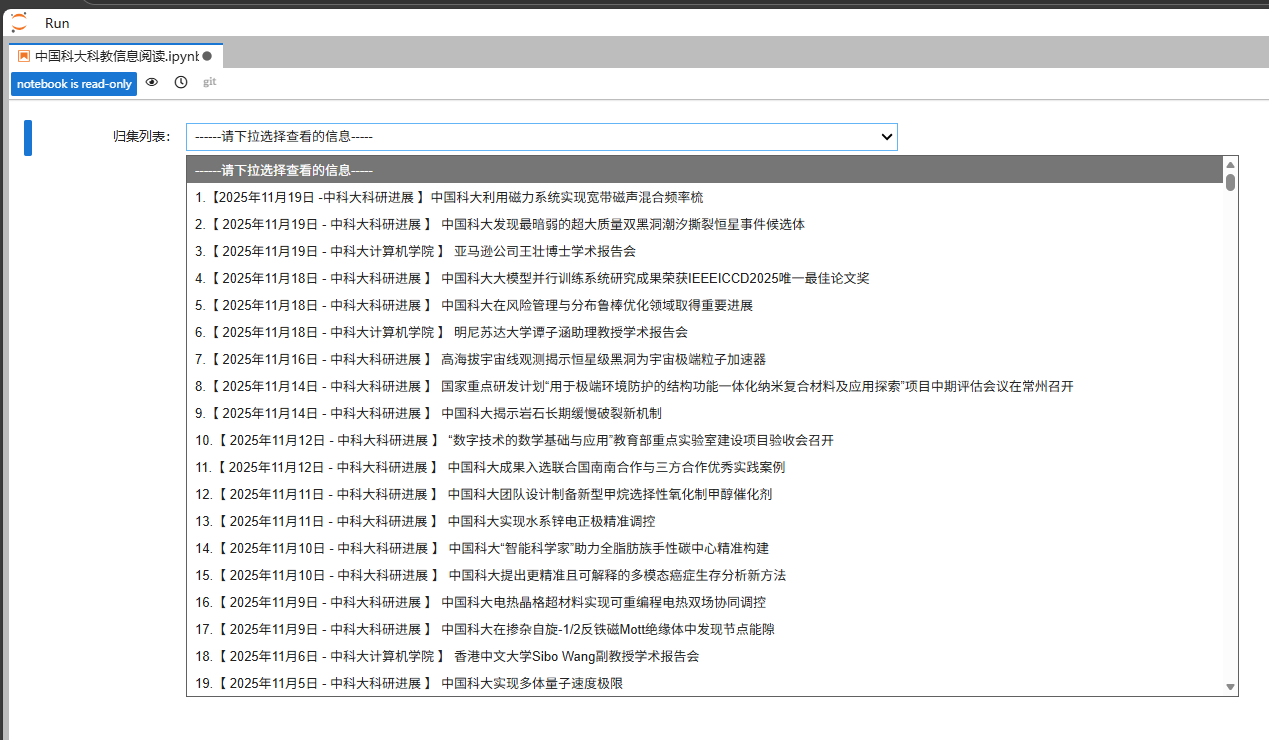Switch to the 中国科大科教信息阅读.ipynb tab
Image resolution: width=1269 pixels, height=740 pixels.
click(116, 56)
